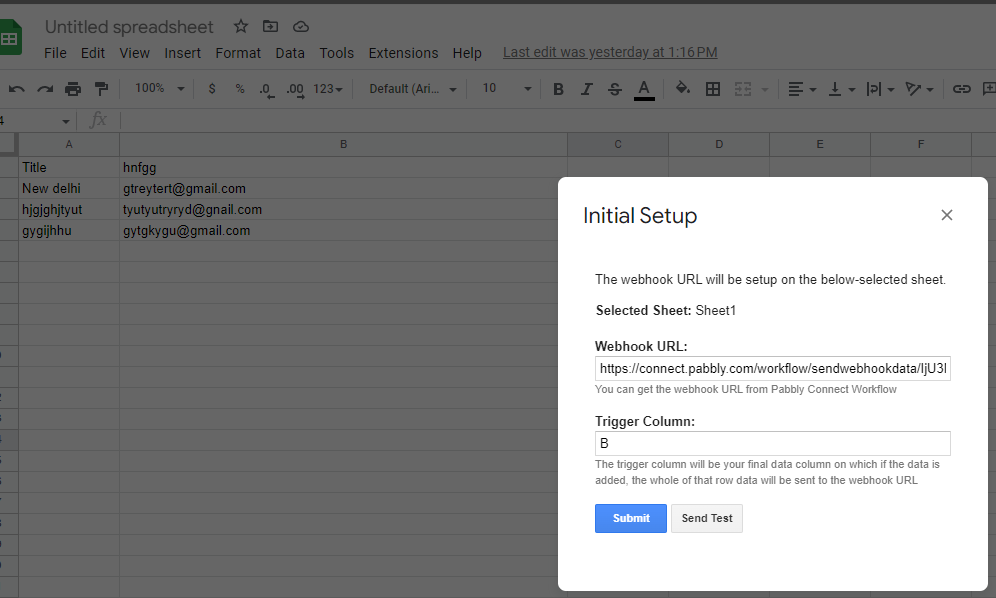Open the Borders tool

coord(713,89)
